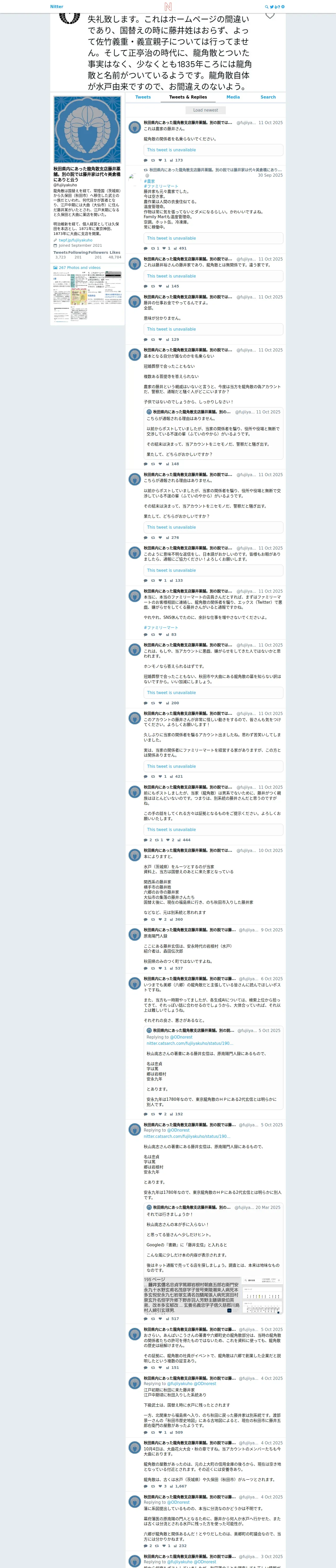The height and width of the screenshot is (1568, 336).
Task: Open the 9 Oct 2025 tweet date link
Action: [272, 930]
